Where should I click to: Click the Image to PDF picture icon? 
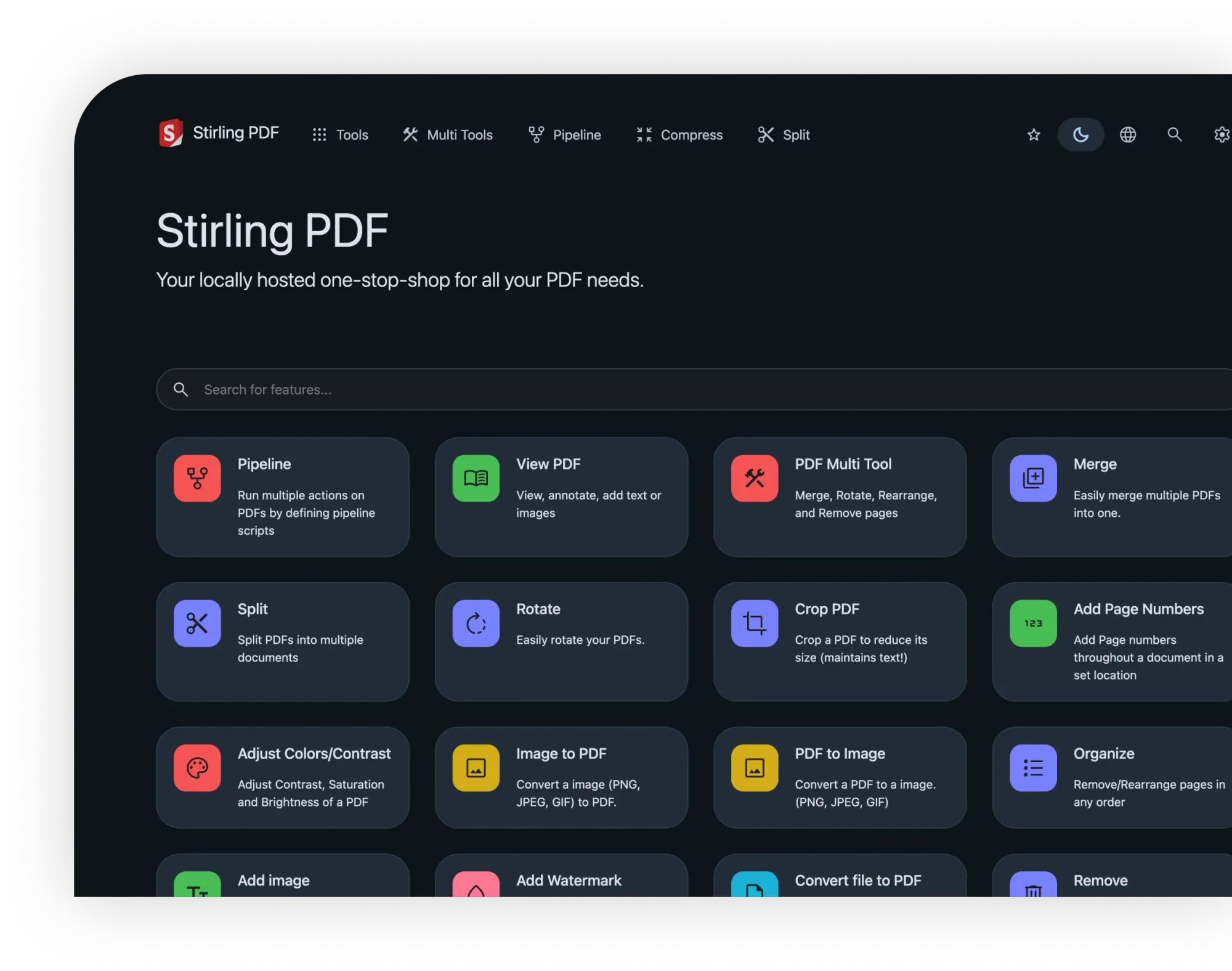(476, 768)
